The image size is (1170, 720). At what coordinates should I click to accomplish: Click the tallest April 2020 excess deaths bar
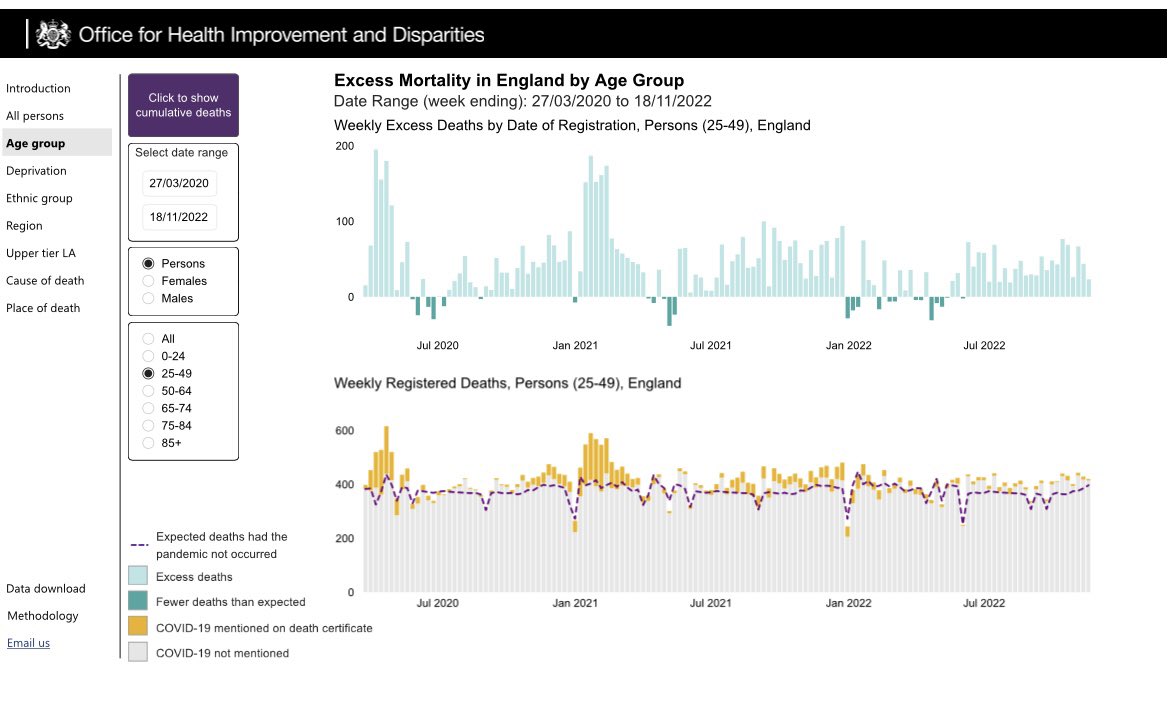[376, 223]
